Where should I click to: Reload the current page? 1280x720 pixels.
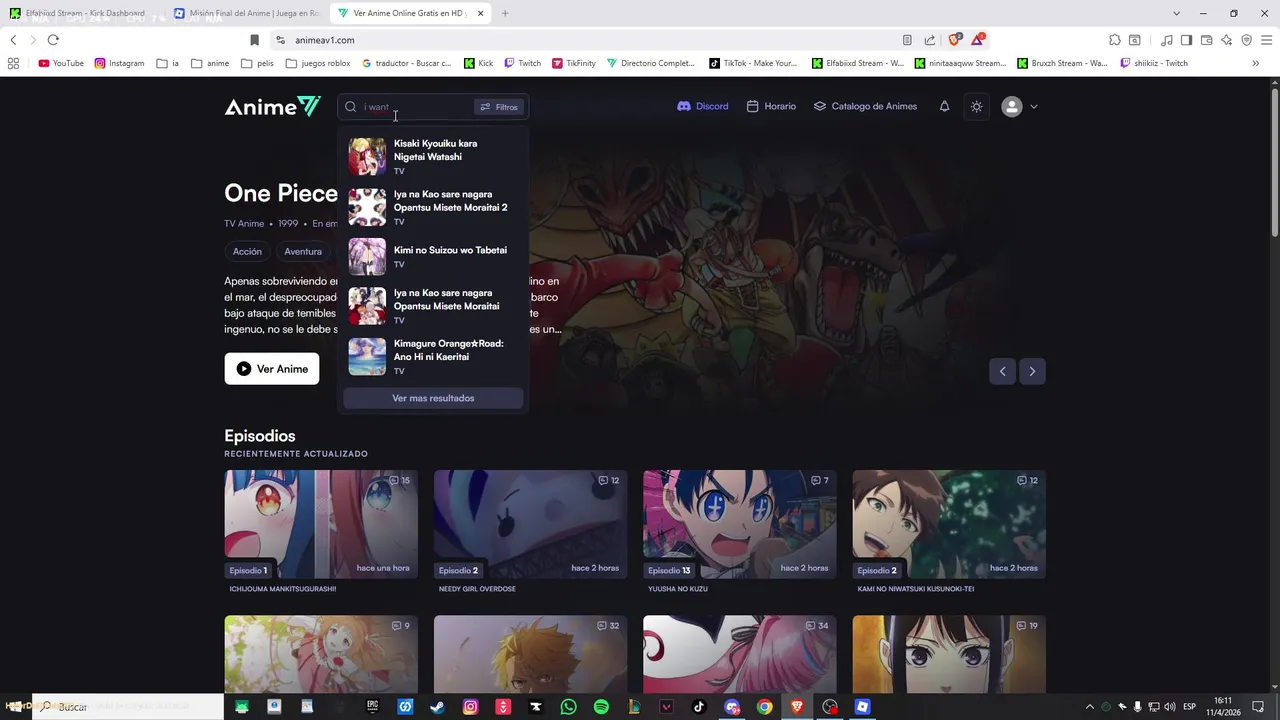(x=53, y=40)
